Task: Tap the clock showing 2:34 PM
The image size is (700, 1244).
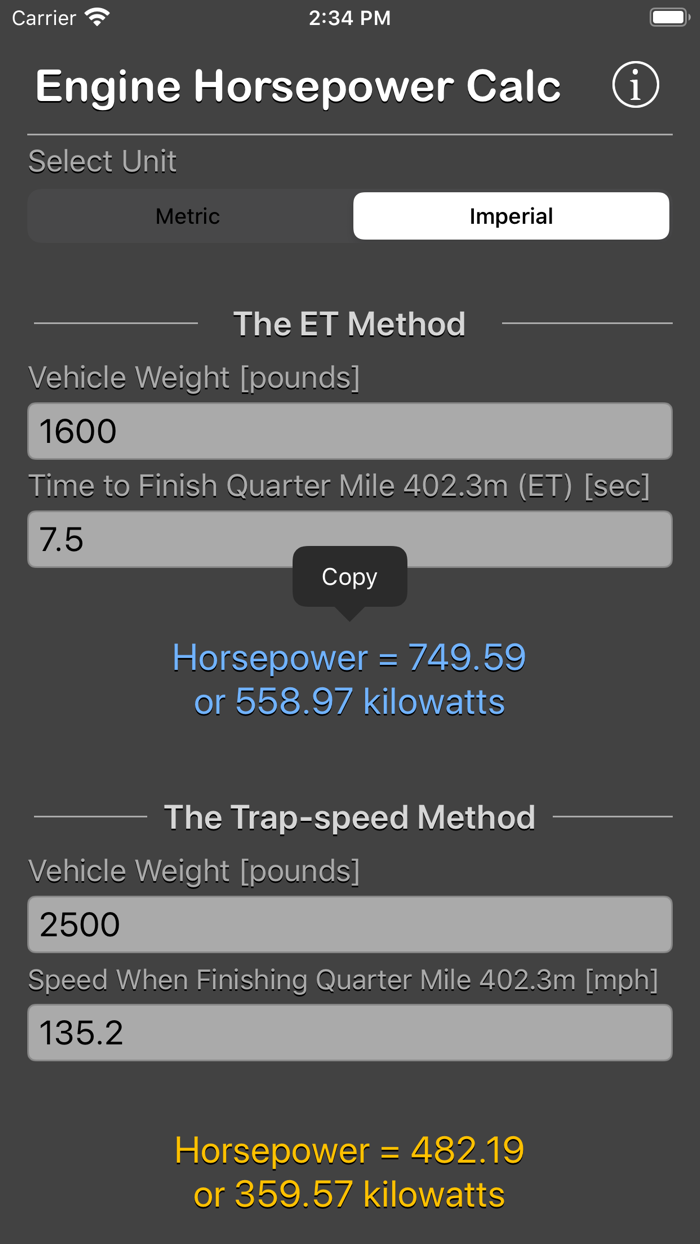Action: [x=350, y=16]
